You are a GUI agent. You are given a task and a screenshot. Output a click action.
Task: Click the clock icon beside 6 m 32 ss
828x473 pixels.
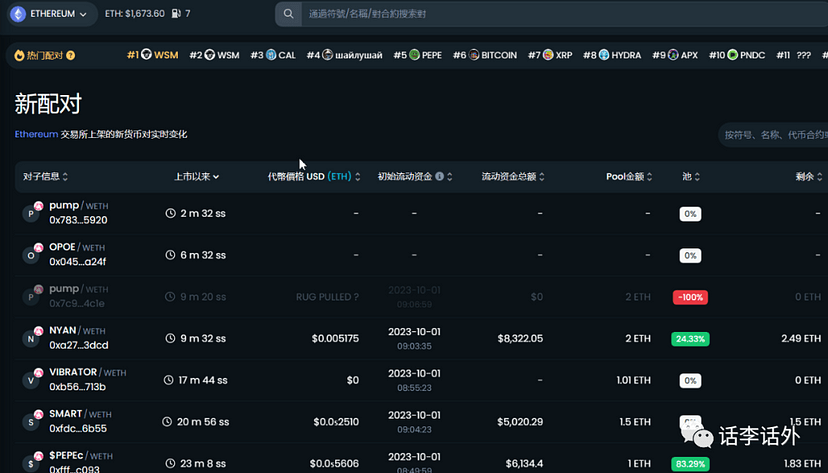(170, 255)
